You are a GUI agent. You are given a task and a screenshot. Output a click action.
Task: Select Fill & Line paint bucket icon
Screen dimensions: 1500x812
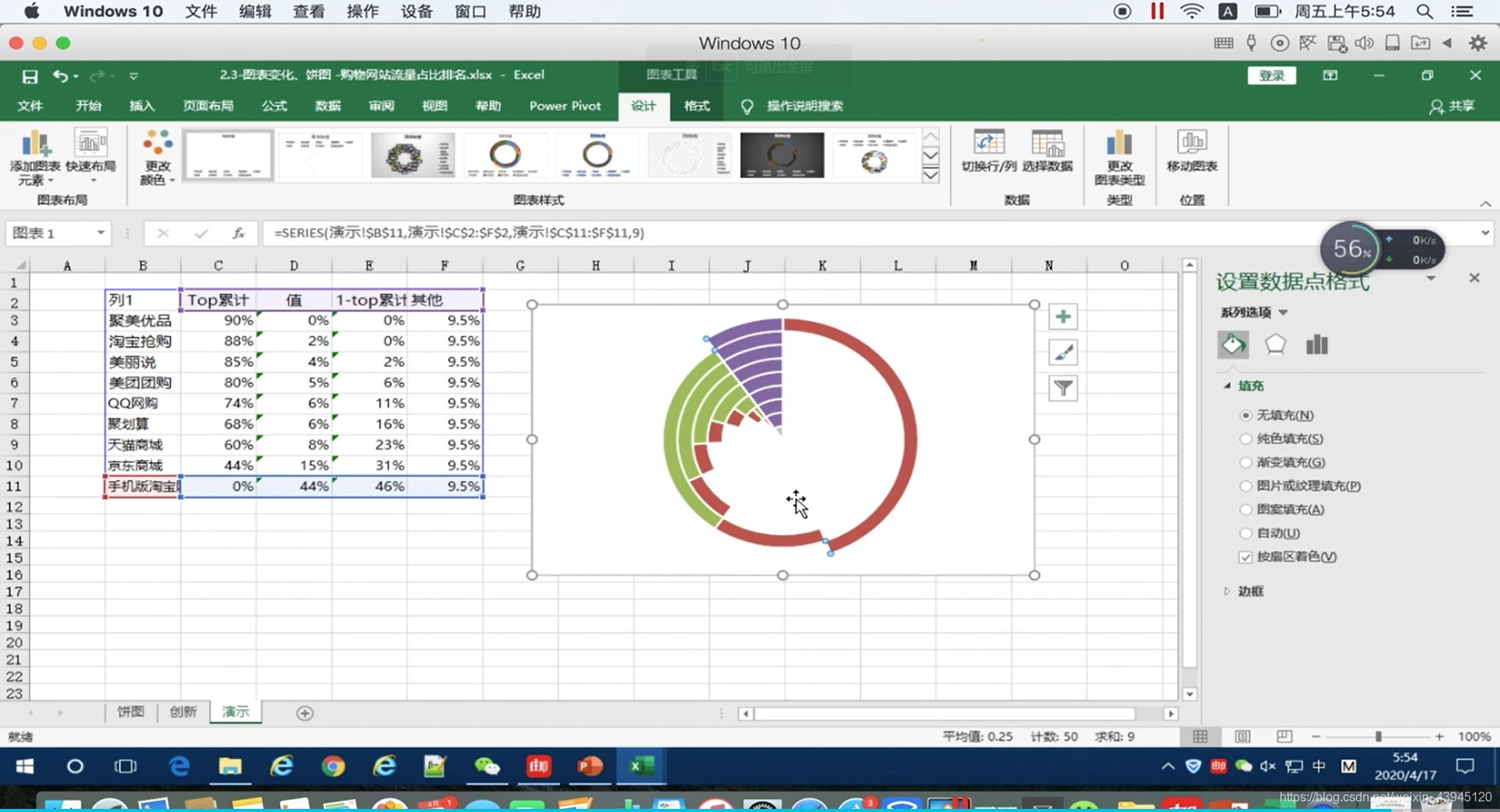tap(1233, 344)
